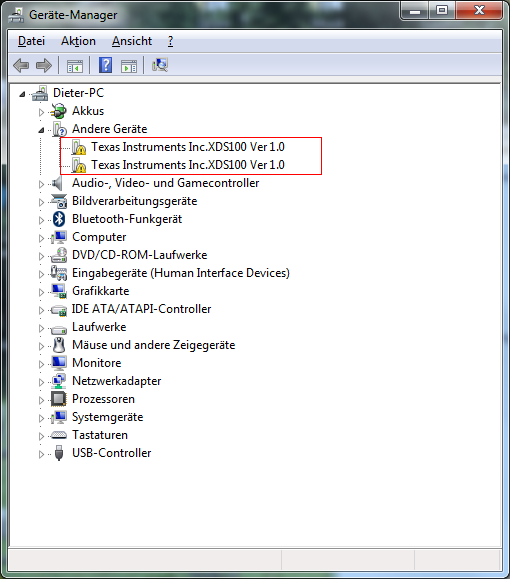Click the Netzwerkadapter network icon
510x579 pixels.
point(59,381)
